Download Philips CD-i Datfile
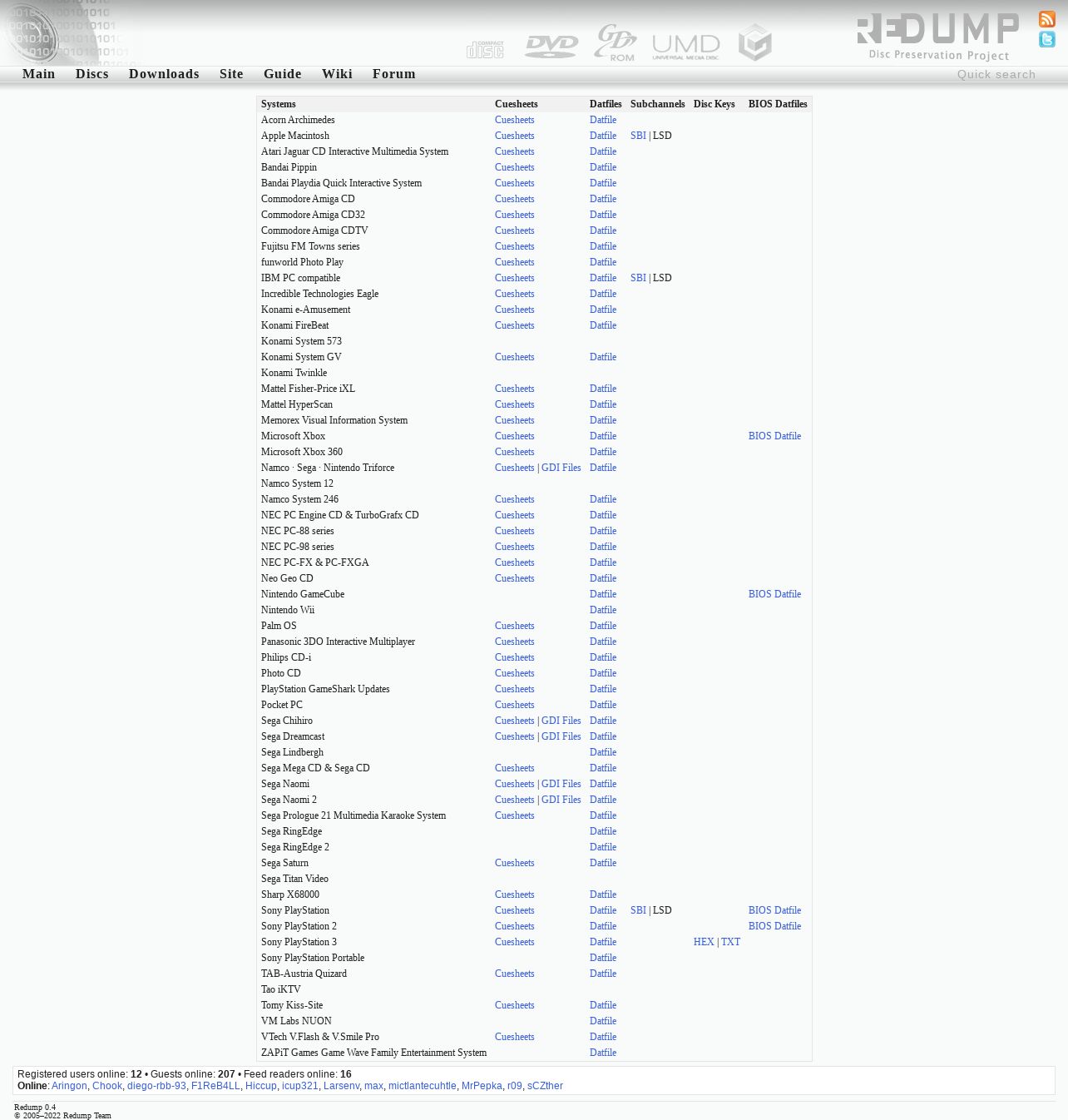 [x=603, y=657]
